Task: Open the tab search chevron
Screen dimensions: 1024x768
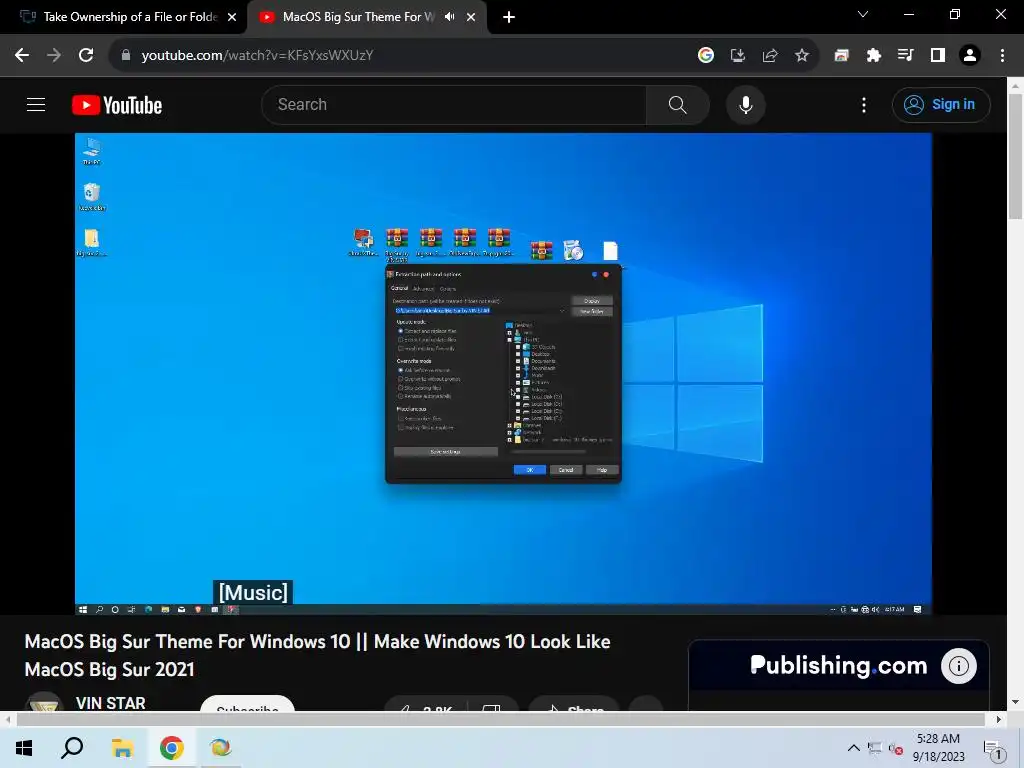Action: pyautogui.click(x=863, y=14)
